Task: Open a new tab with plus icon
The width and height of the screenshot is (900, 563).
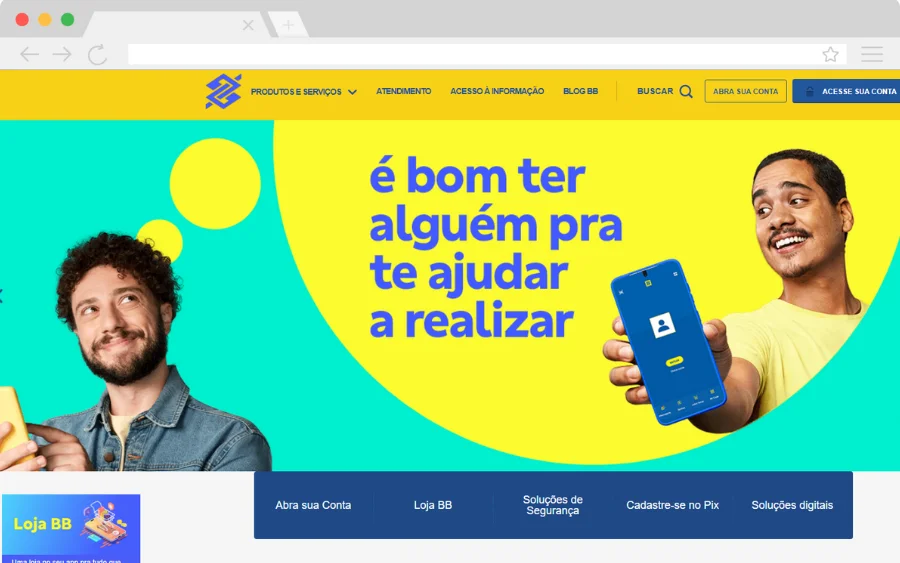Action: pyautogui.click(x=288, y=25)
